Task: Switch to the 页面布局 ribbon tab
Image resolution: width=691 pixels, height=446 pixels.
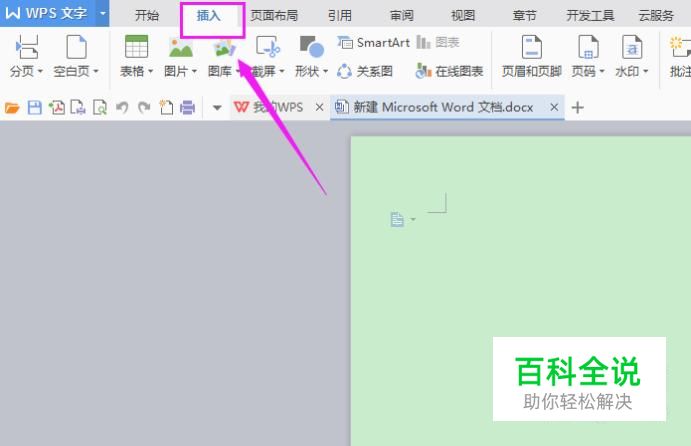Action: pos(274,15)
